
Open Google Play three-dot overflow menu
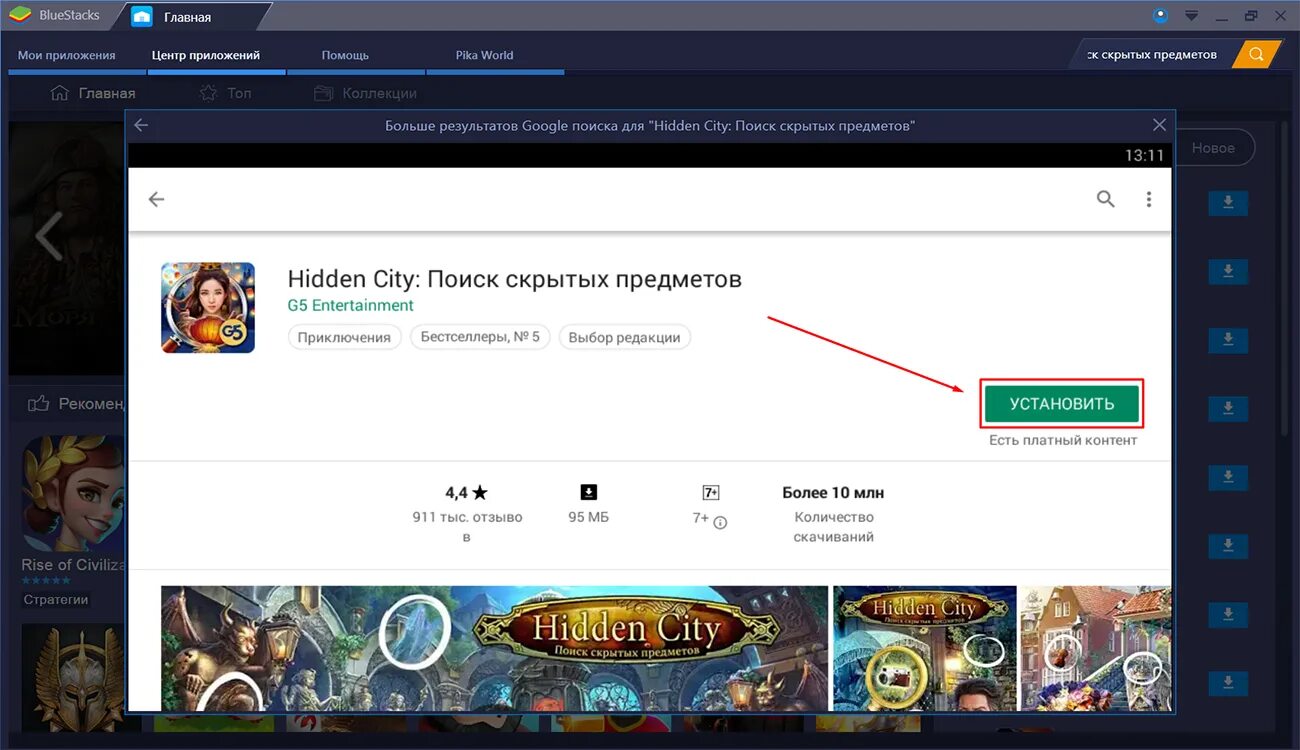pyautogui.click(x=1148, y=199)
